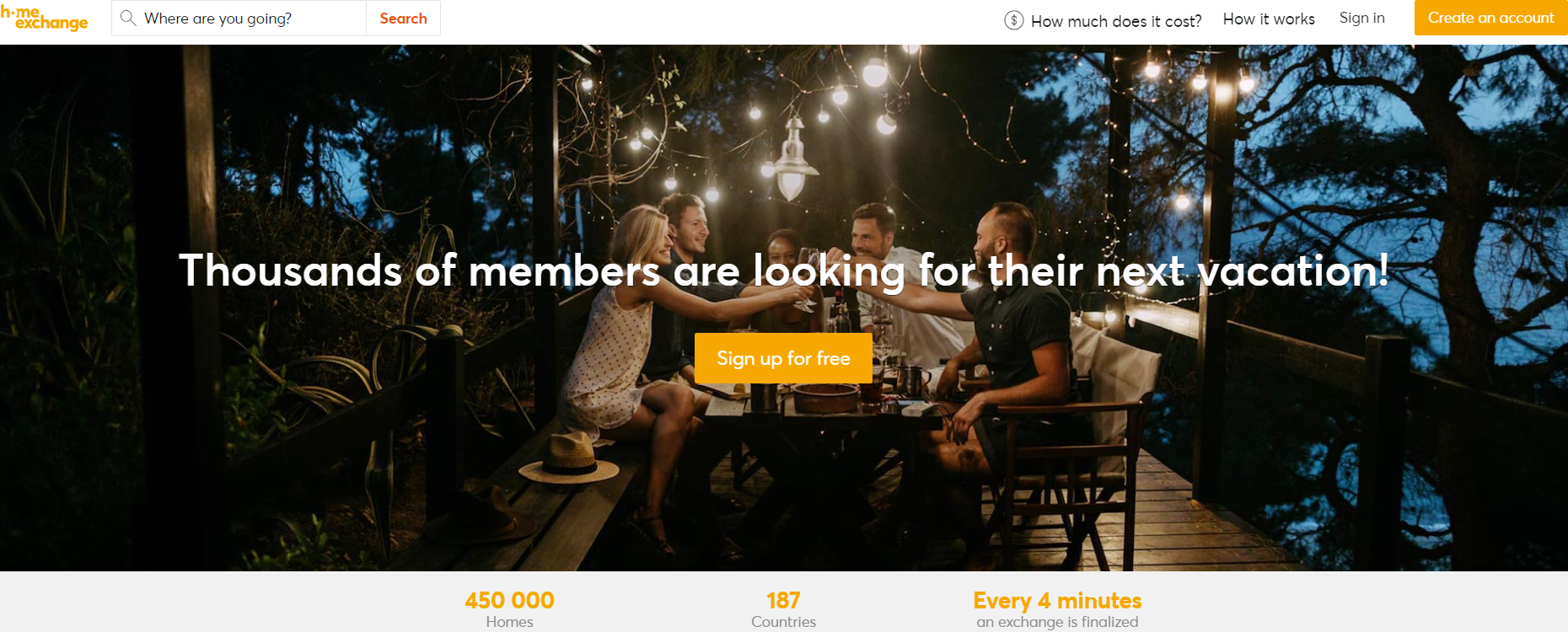This screenshot has width=1568, height=632.
Task: Click the 'Homes' label under 450 000
Action: tap(509, 622)
